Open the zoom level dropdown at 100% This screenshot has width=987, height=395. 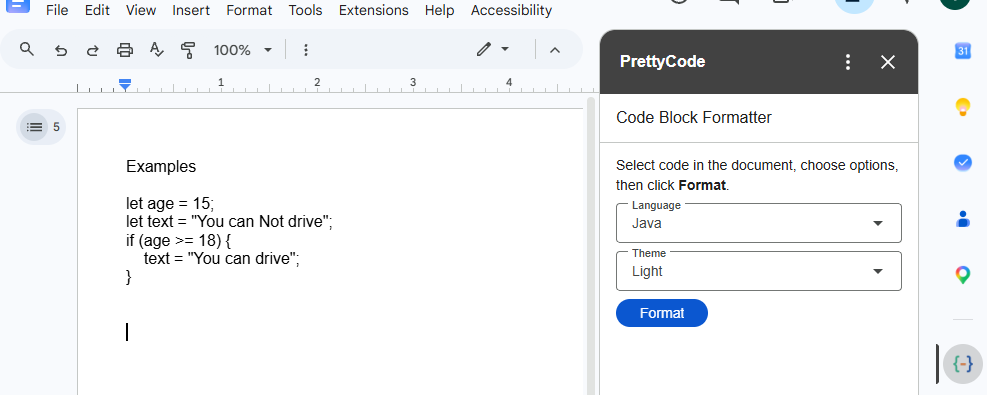(x=242, y=50)
